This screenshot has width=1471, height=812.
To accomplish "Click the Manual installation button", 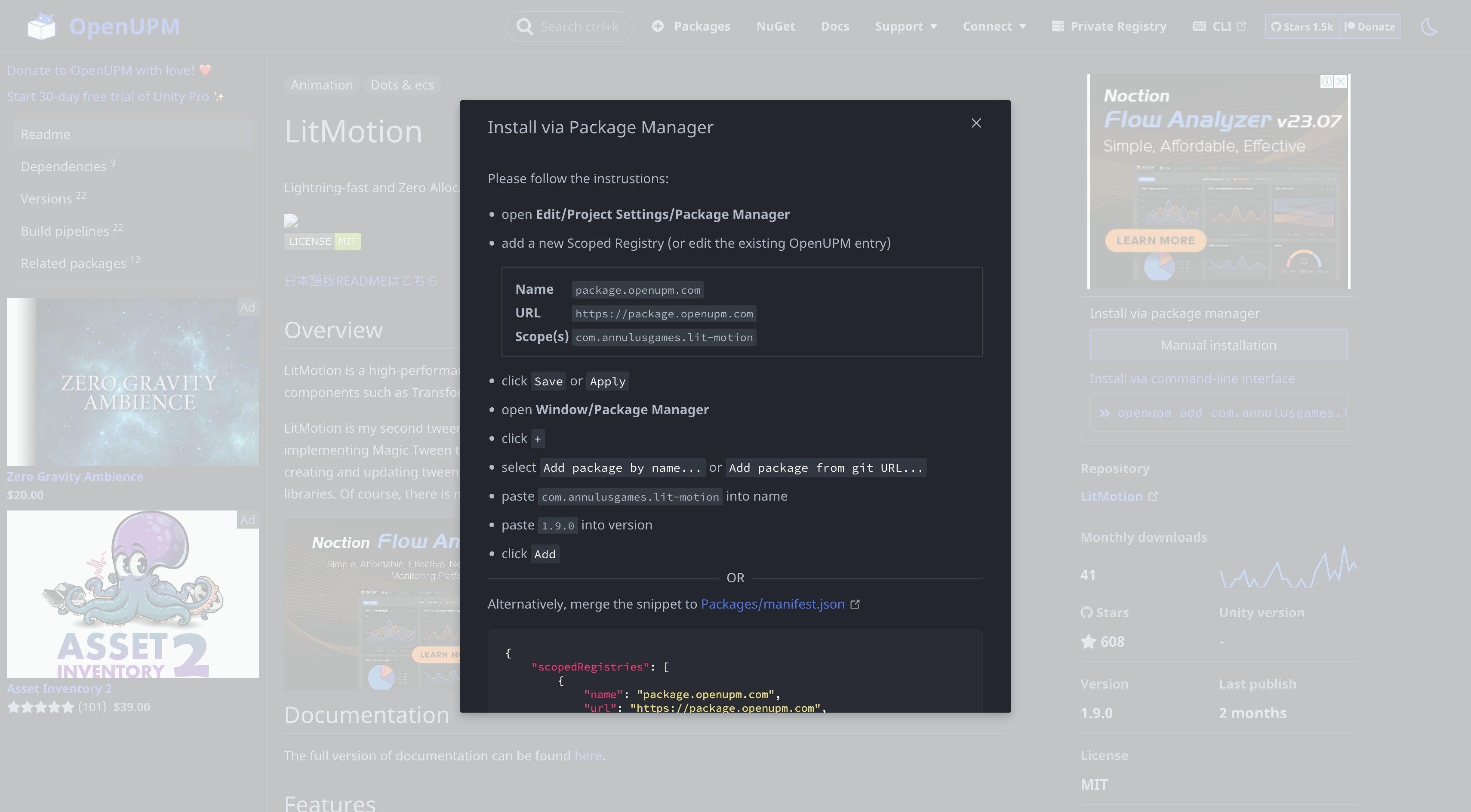I will [x=1218, y=345].
